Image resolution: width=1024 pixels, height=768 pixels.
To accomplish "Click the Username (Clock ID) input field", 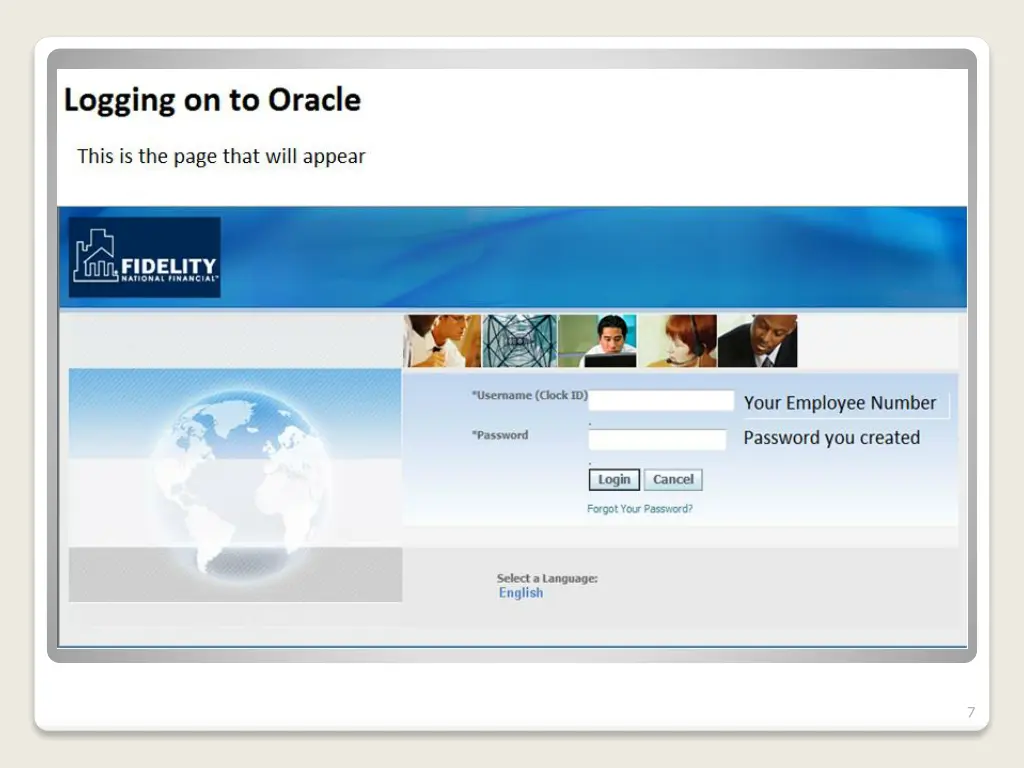I will 661,400.
